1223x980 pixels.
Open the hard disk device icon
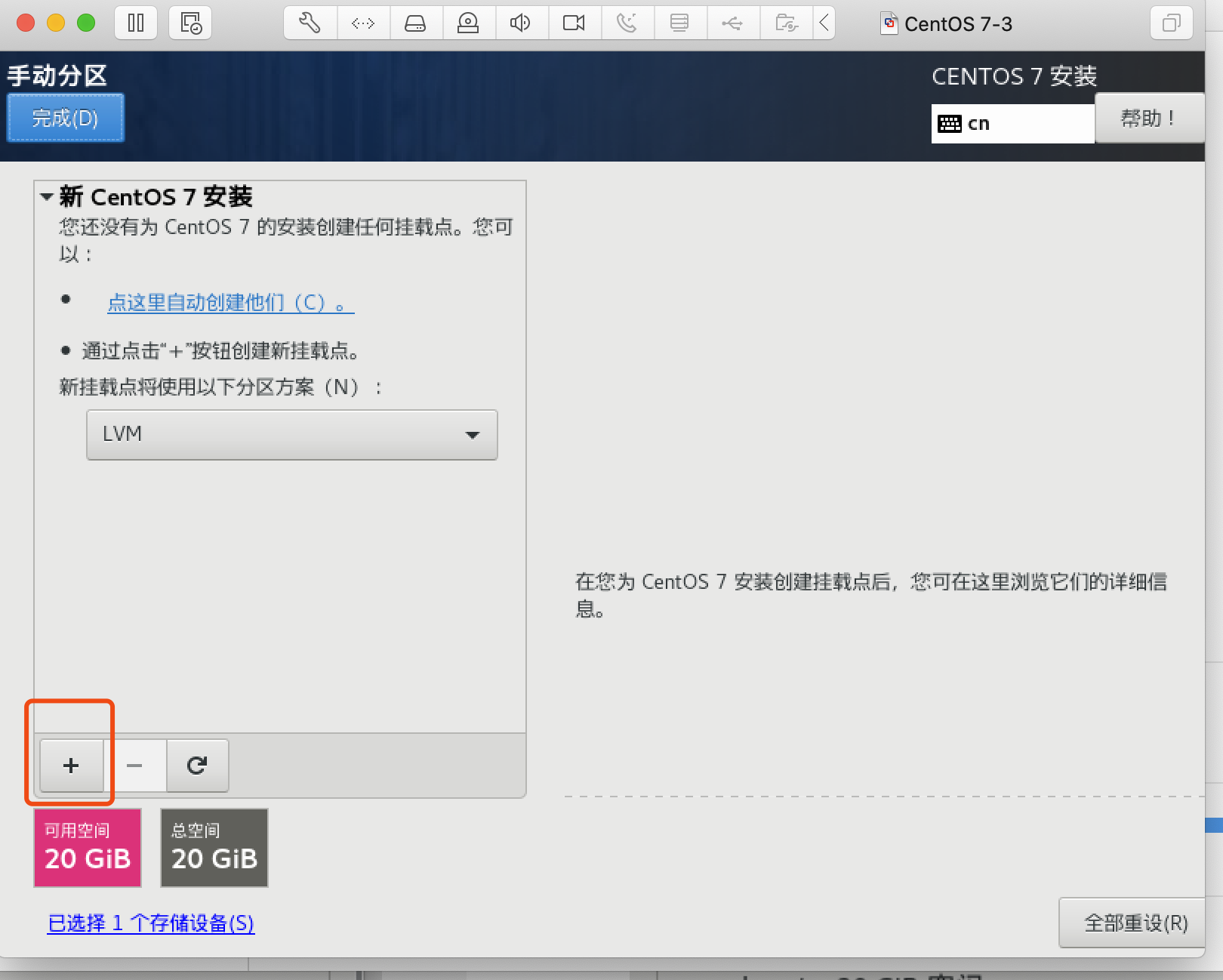tap(416, 23)
